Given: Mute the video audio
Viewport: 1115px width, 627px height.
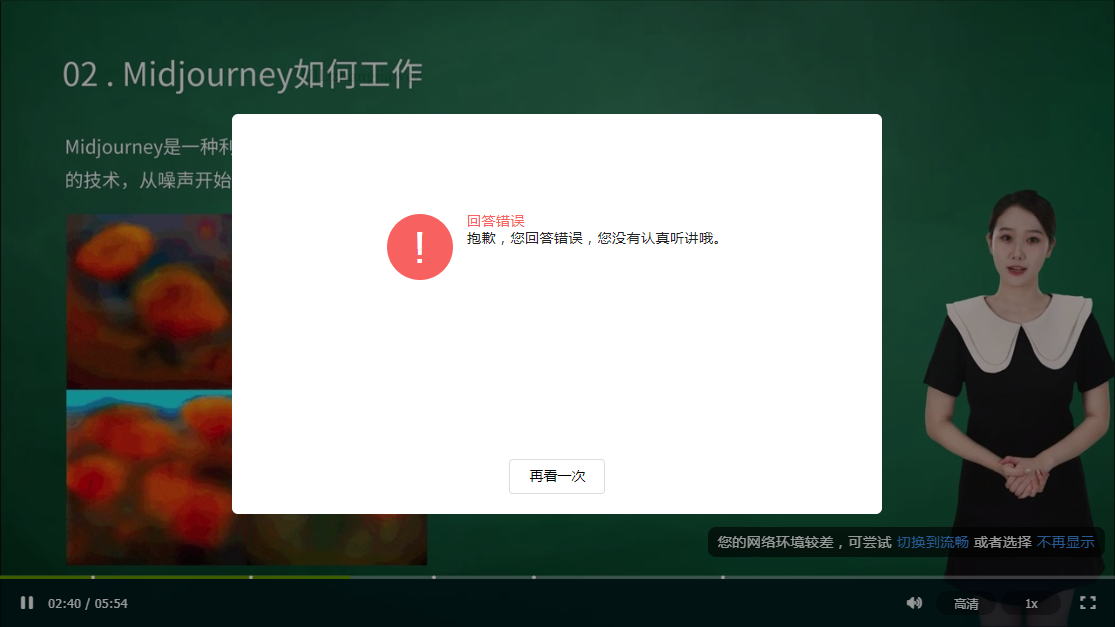Looking at the screenshot, I should coord(914,603).
